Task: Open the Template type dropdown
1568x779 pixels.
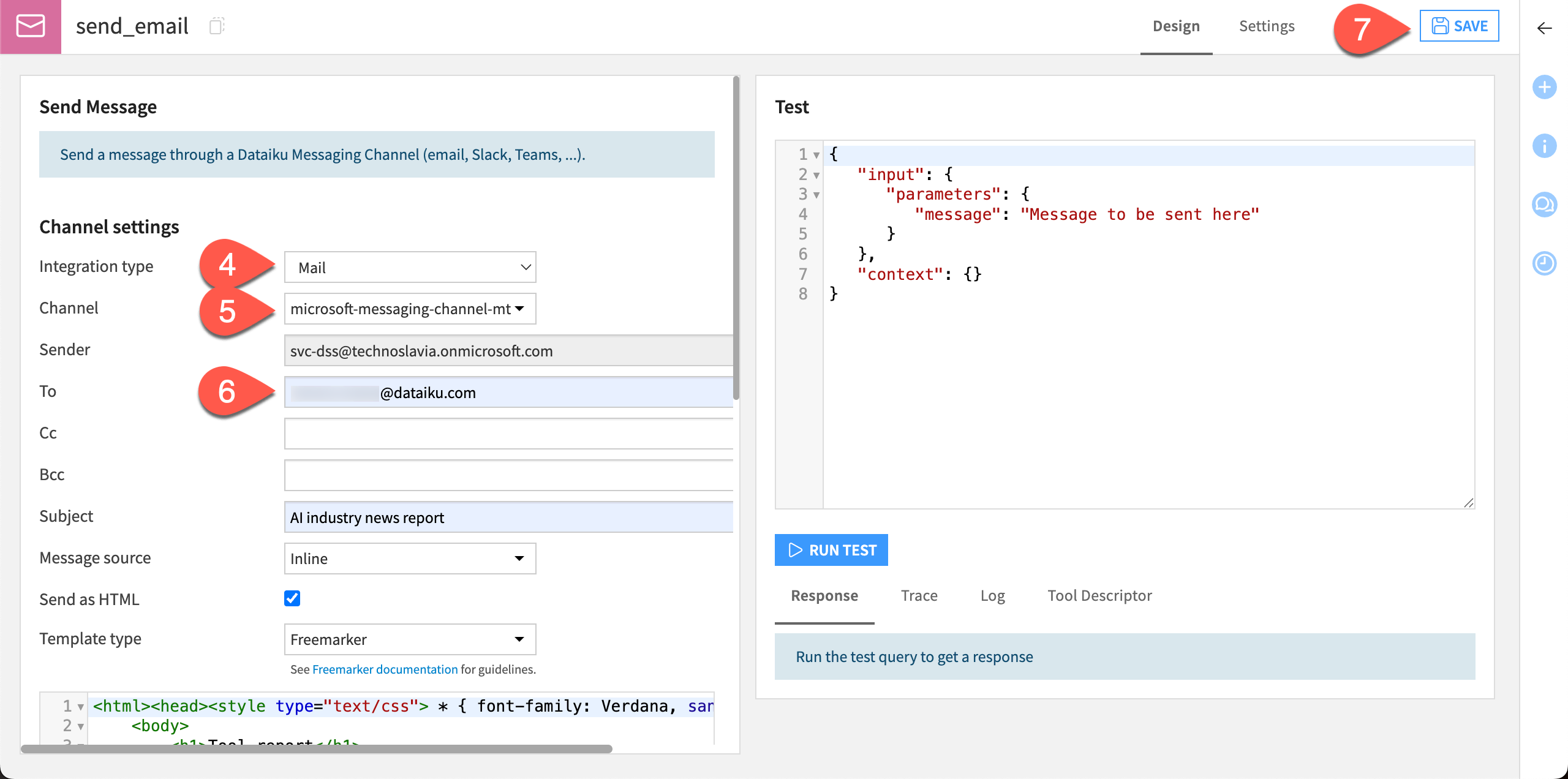Action: (410, 639)
